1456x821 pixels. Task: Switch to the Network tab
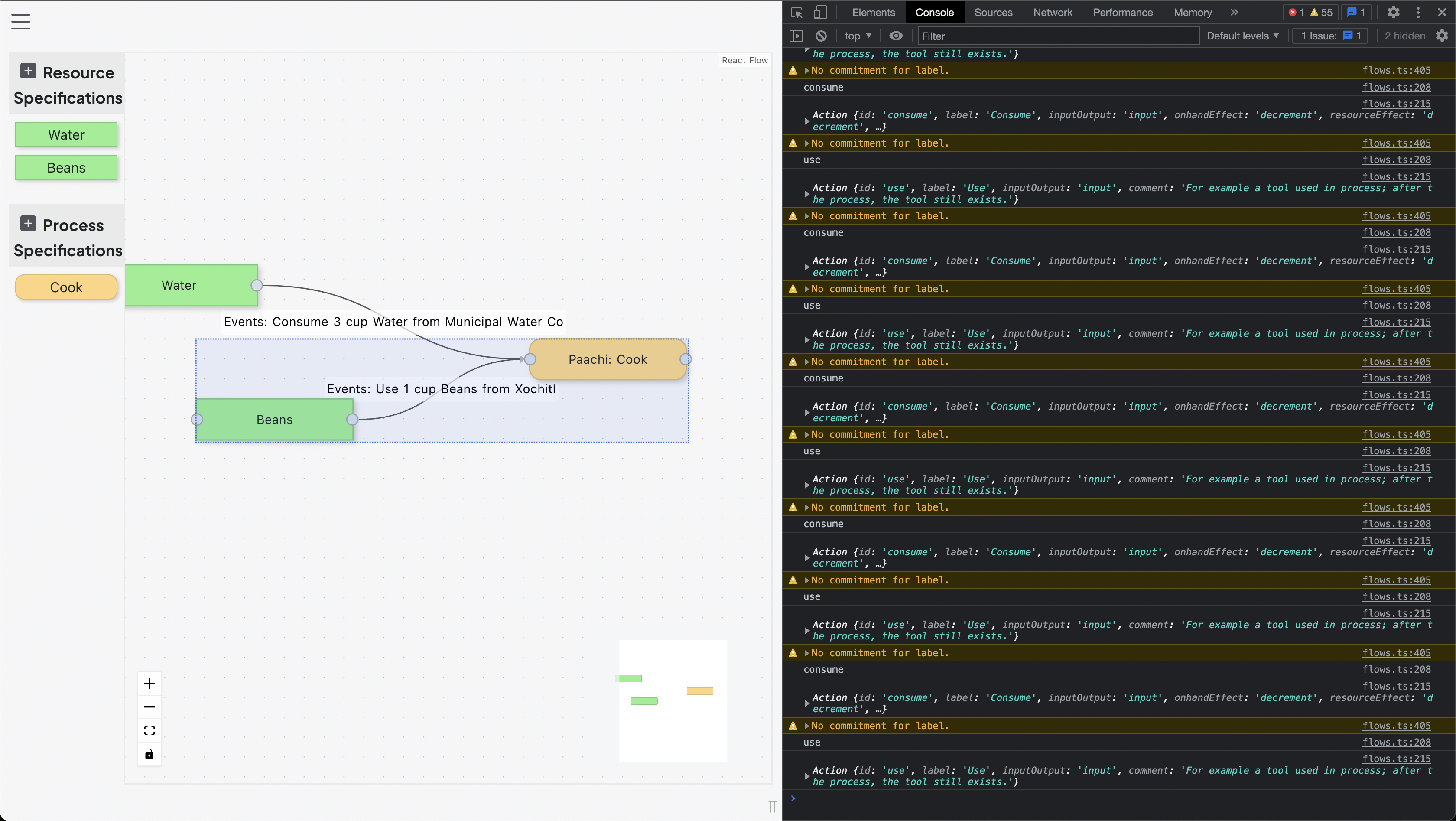click(1053, 12)
